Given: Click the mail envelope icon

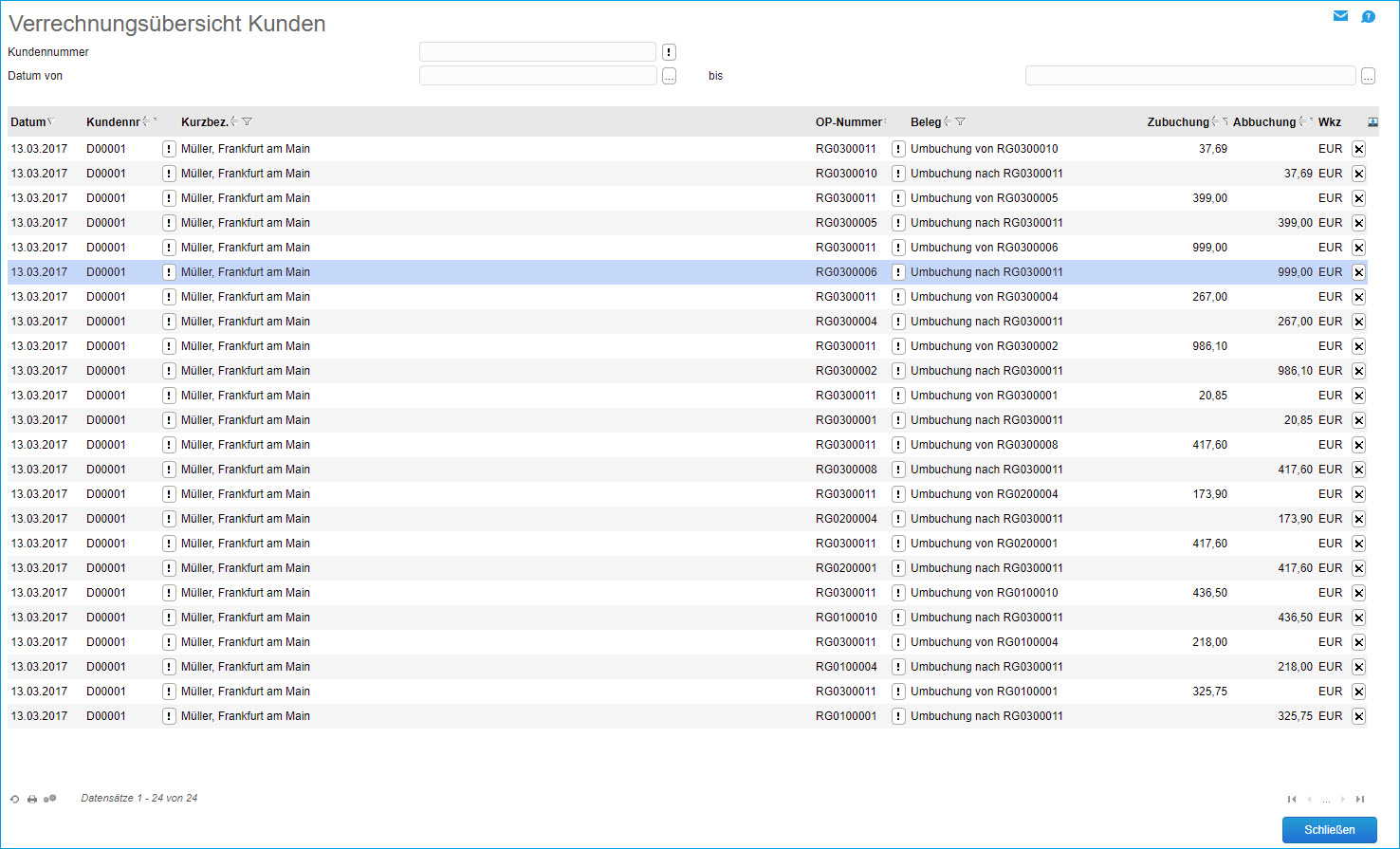Looking at the screenshot, I should click(1340, 16).
